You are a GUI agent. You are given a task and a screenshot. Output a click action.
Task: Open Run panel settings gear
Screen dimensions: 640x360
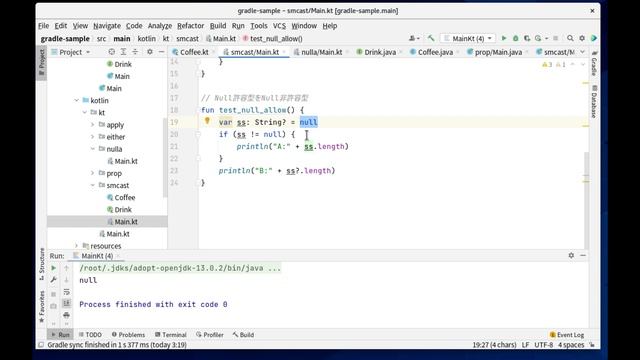[571, 256]
